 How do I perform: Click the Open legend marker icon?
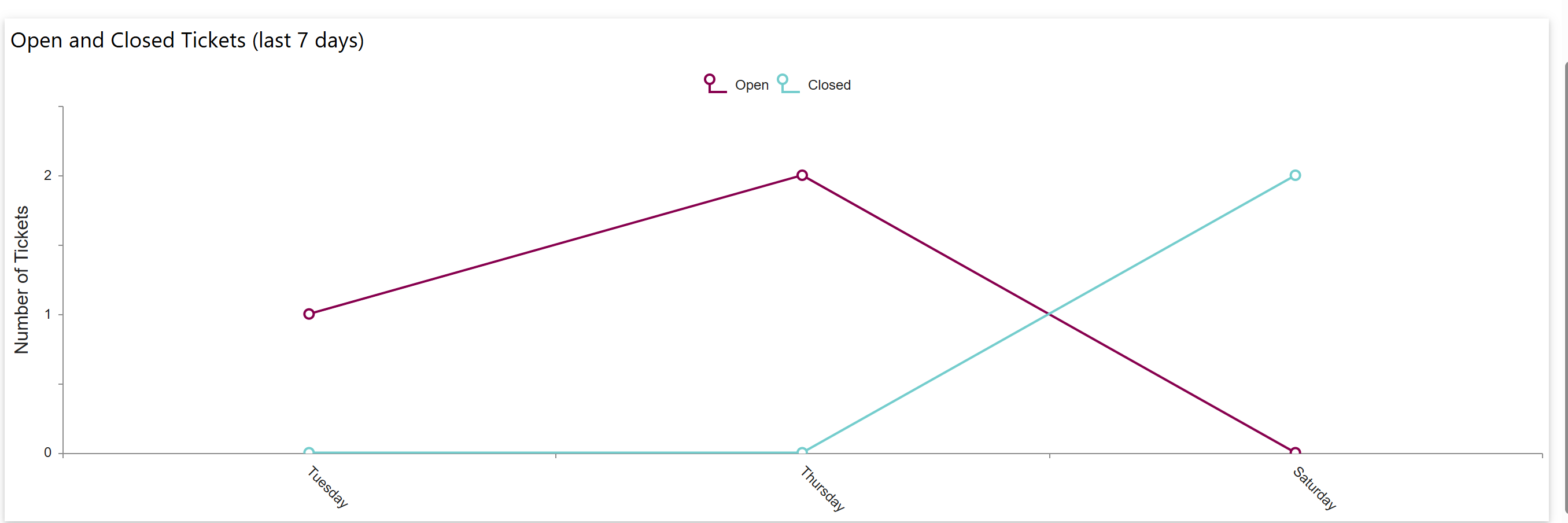pos(714,84)
